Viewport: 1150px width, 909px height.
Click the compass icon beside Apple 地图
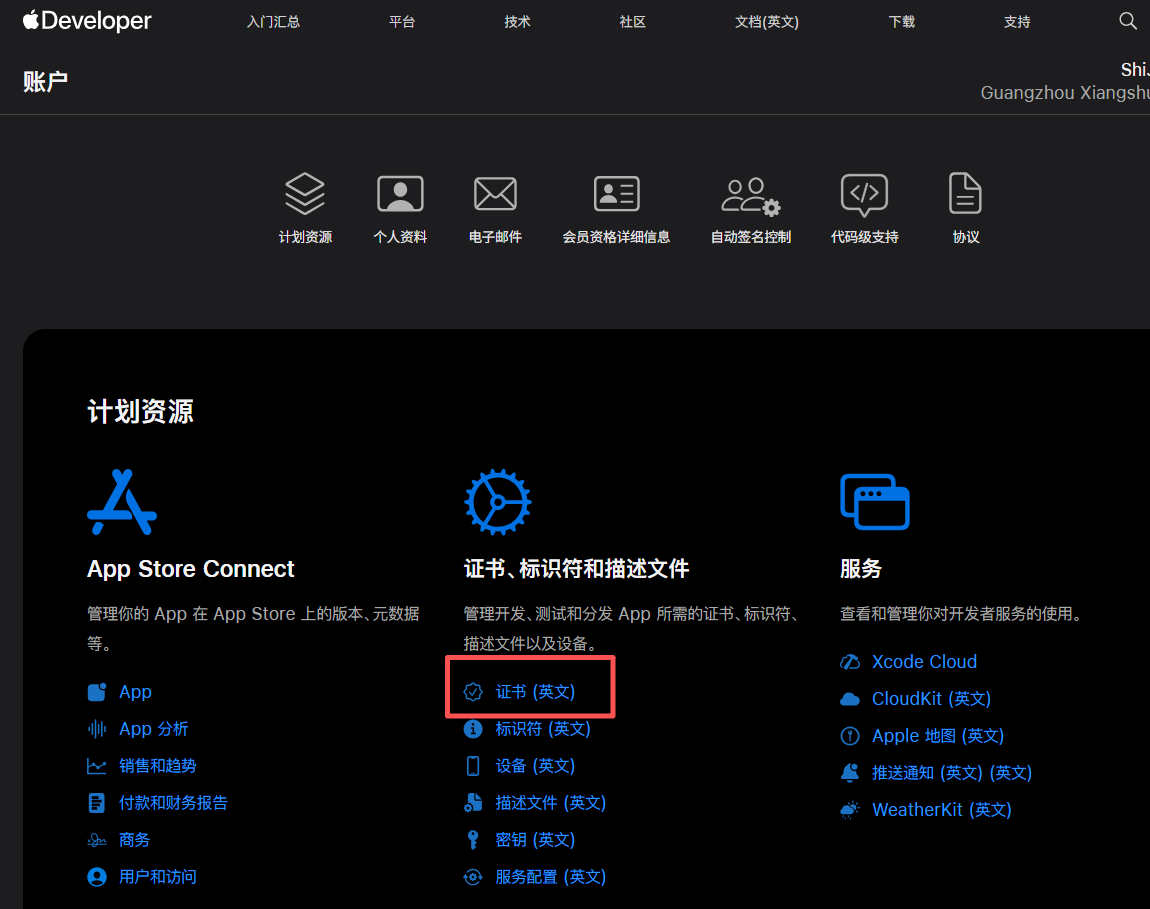850,736
